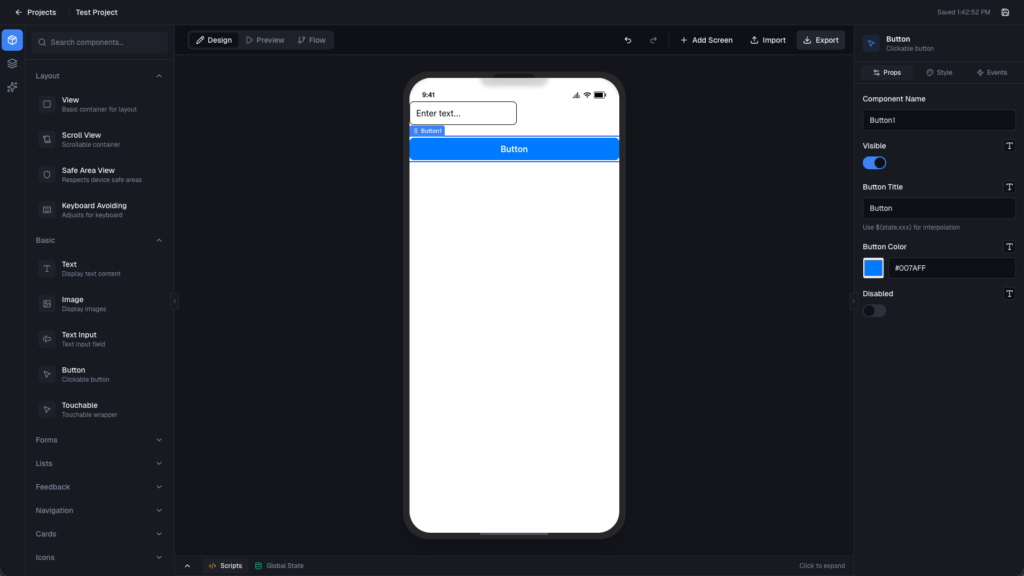
Task: Open the layers panel icon in sidebar
Action: point(12,63)
